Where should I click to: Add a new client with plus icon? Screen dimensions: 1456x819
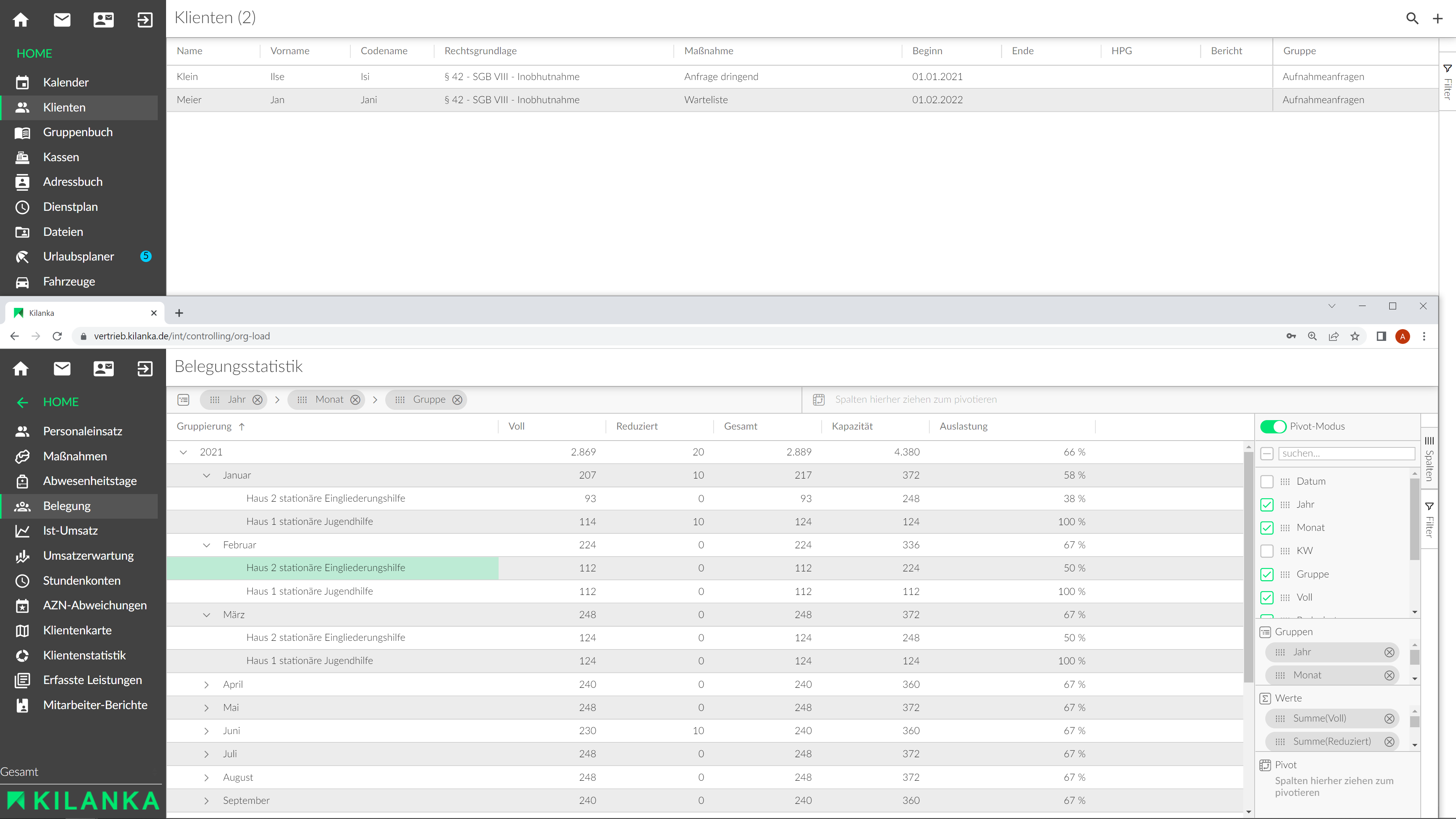(1437, 19)
